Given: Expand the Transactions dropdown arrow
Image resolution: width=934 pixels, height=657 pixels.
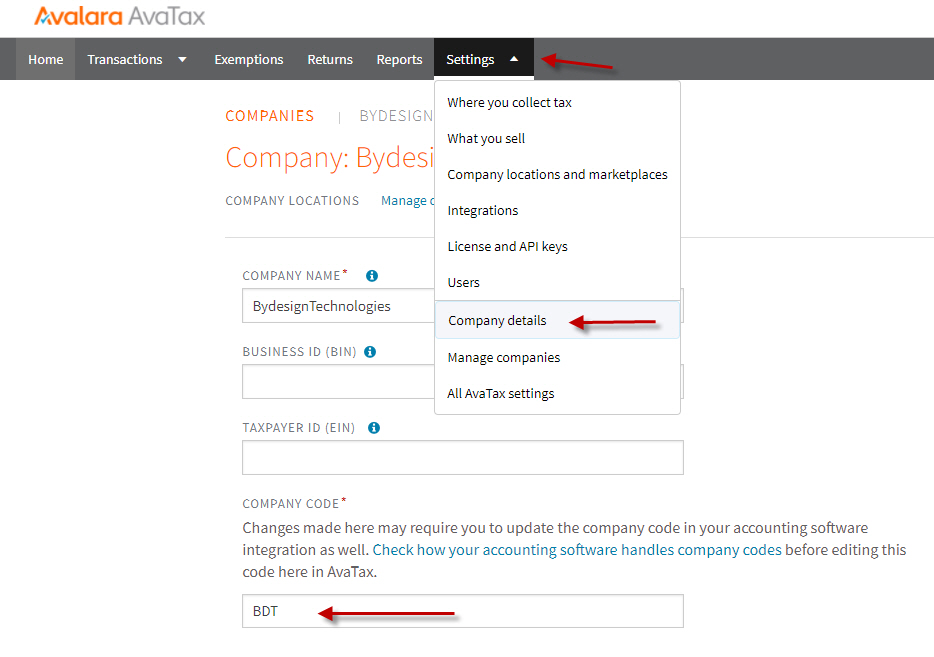Looking at the screenshot, I should [x=182, y=60].
